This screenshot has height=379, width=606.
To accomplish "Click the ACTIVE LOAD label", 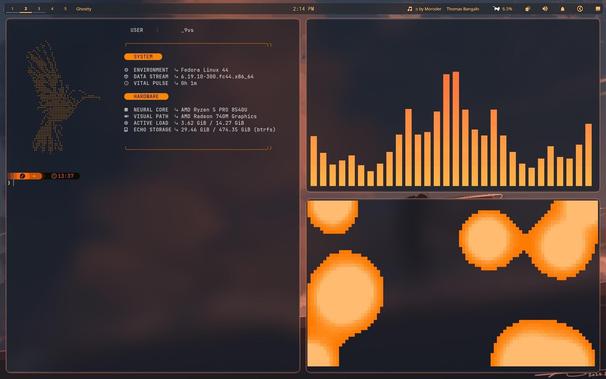I will click(151, 123).
